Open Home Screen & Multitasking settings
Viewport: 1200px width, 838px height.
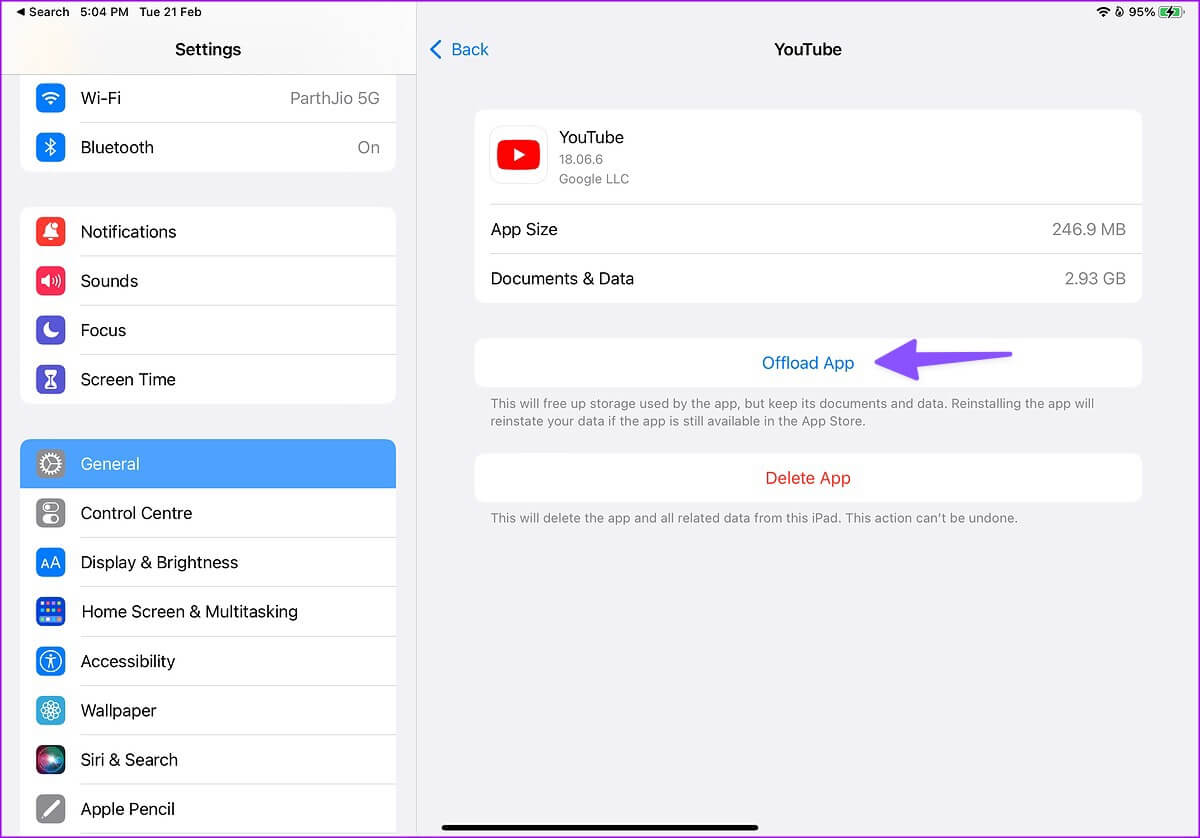[x=208, y=611]
